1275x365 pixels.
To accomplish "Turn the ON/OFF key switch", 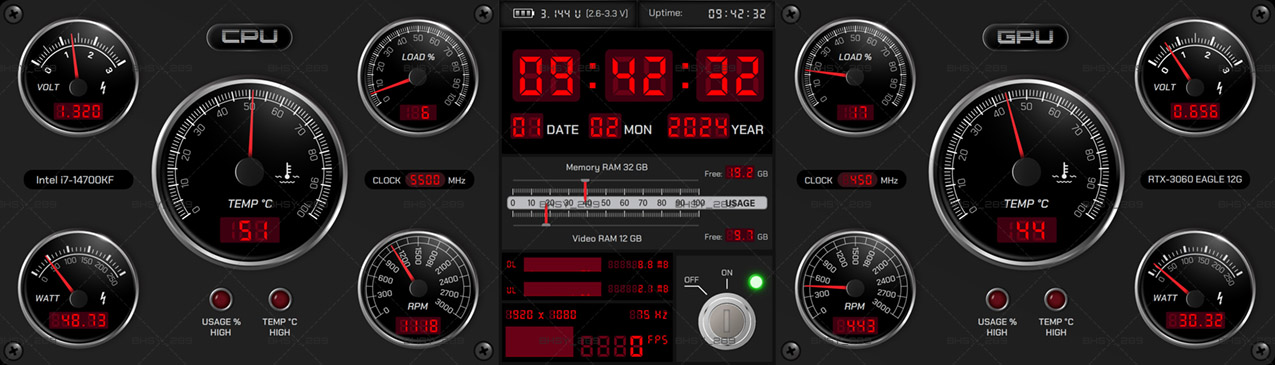I will click(726, 321).
